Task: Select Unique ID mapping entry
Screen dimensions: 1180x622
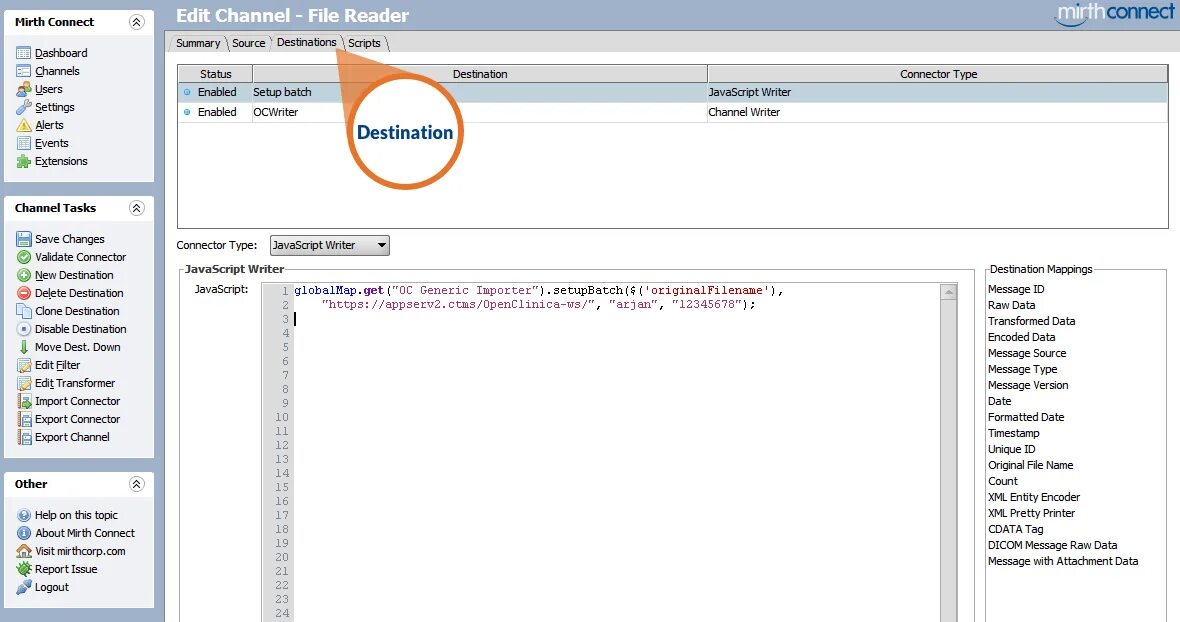Action: point(1011,449)
